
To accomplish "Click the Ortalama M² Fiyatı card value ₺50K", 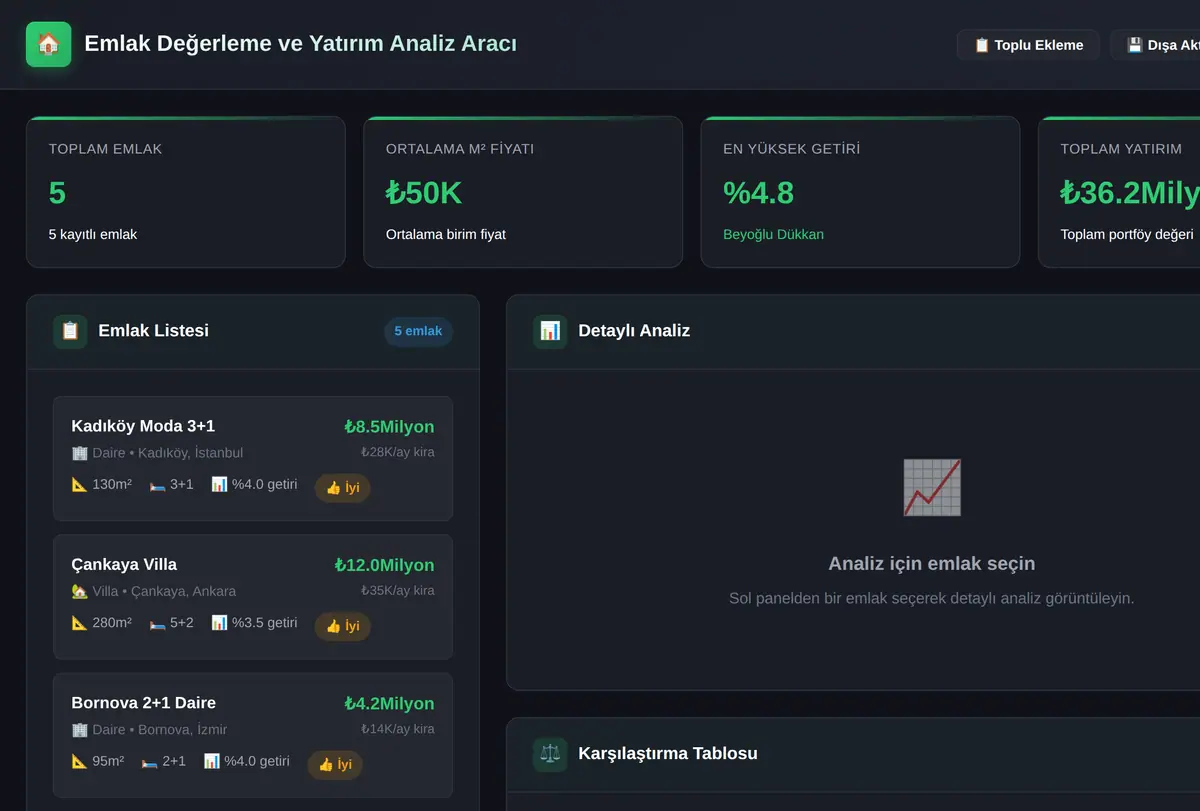I will pos(424,193).
